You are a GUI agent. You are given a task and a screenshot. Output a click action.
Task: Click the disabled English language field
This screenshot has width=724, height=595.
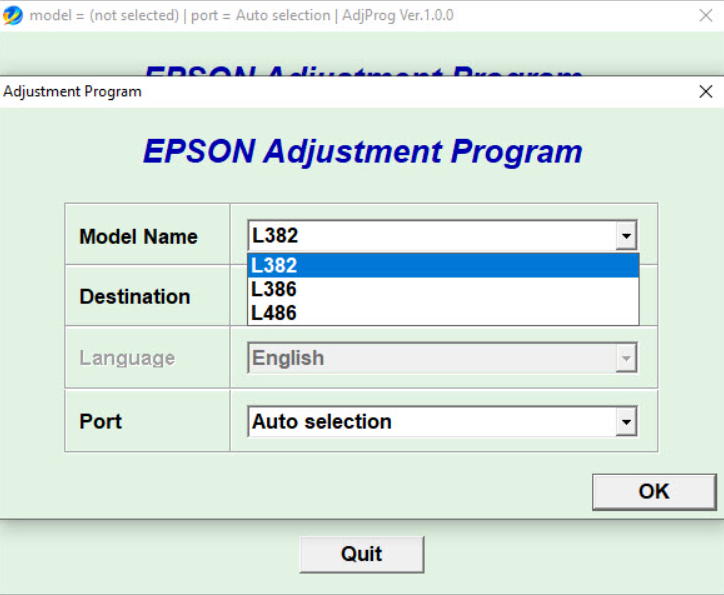(431, 358)
